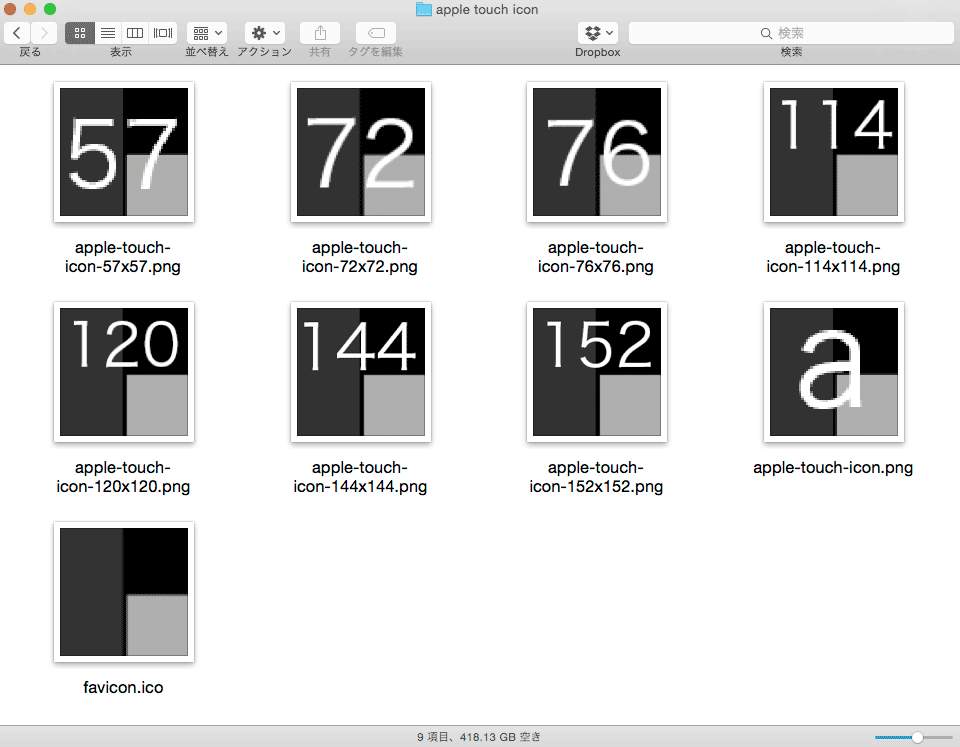Image resolution: width=960 pixels, height=747 pixels.
Task: Switch to column view mode
Action: pos(135,33)
